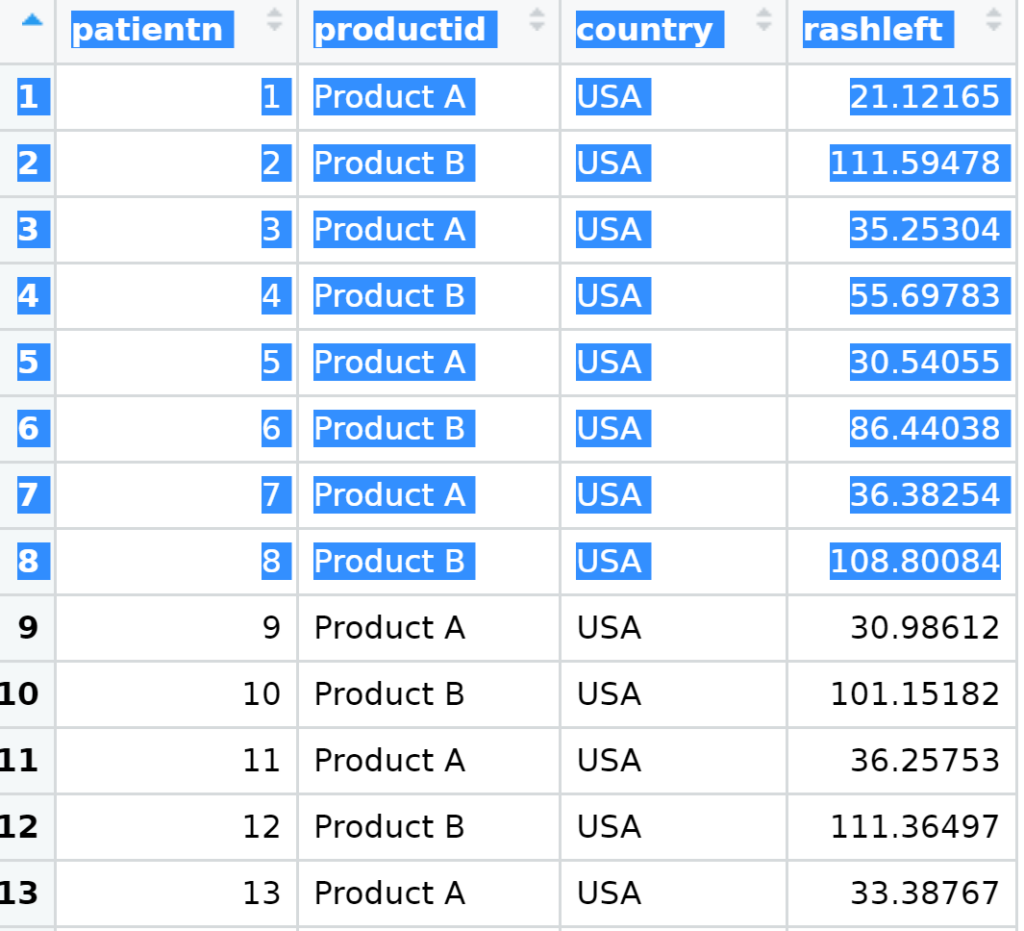Click Product A cell in row 11
The width and height of the screenshot is (1024, 931).
click(389, 761)
